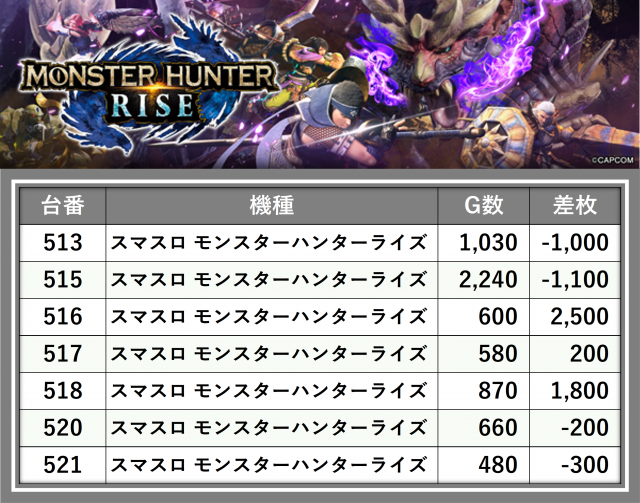Click the machine name in row 521

click(269, 465)
